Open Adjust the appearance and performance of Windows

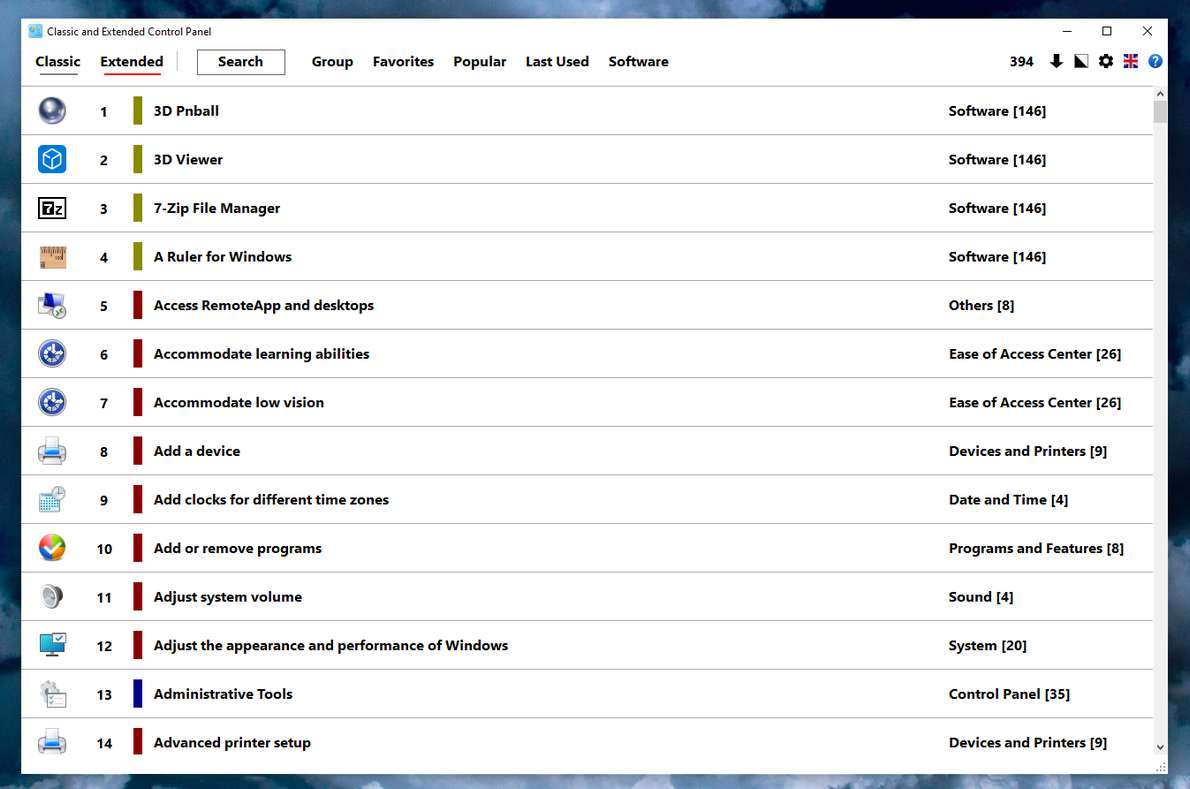coord(587,645)
